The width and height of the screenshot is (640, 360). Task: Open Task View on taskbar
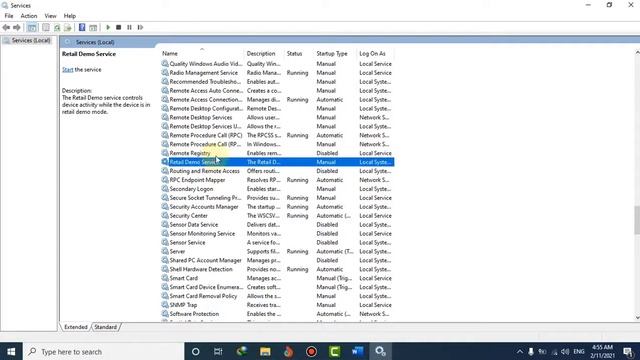pyautogui.click(x=218, y=351)
